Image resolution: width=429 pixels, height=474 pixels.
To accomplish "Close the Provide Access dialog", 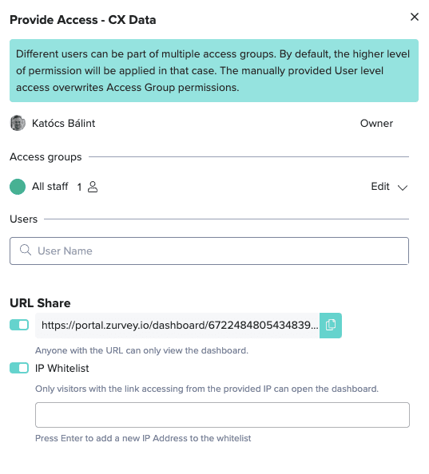I will tap(414, 17).
